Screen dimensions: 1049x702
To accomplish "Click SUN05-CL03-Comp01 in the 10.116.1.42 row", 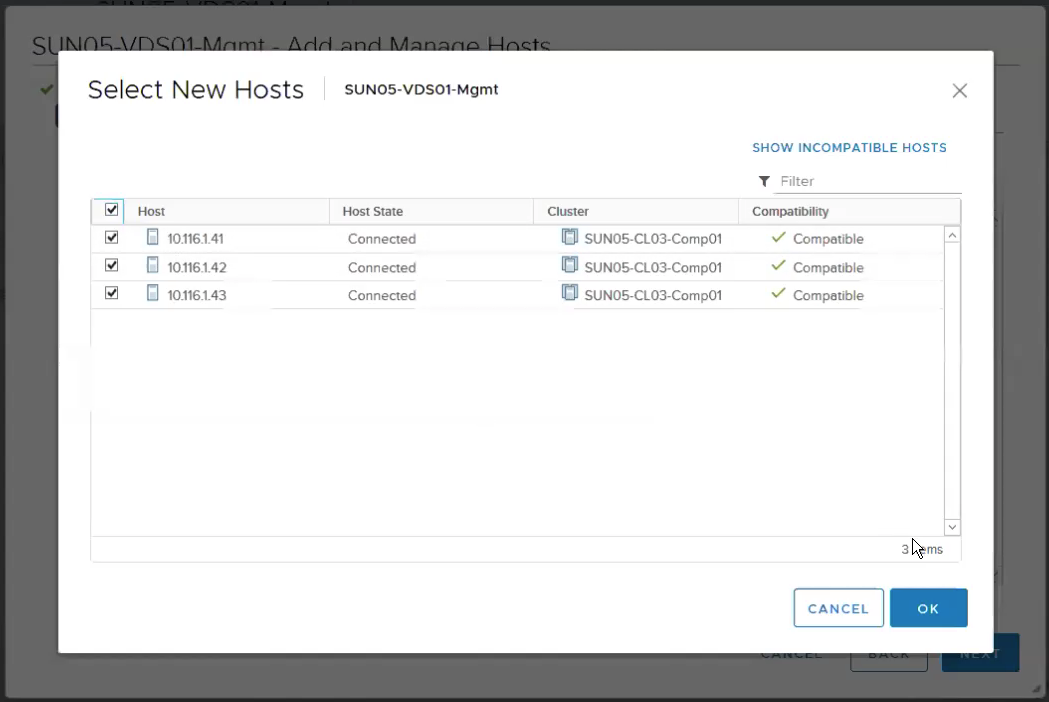I will pyautogui.click(x=653, y=268).
